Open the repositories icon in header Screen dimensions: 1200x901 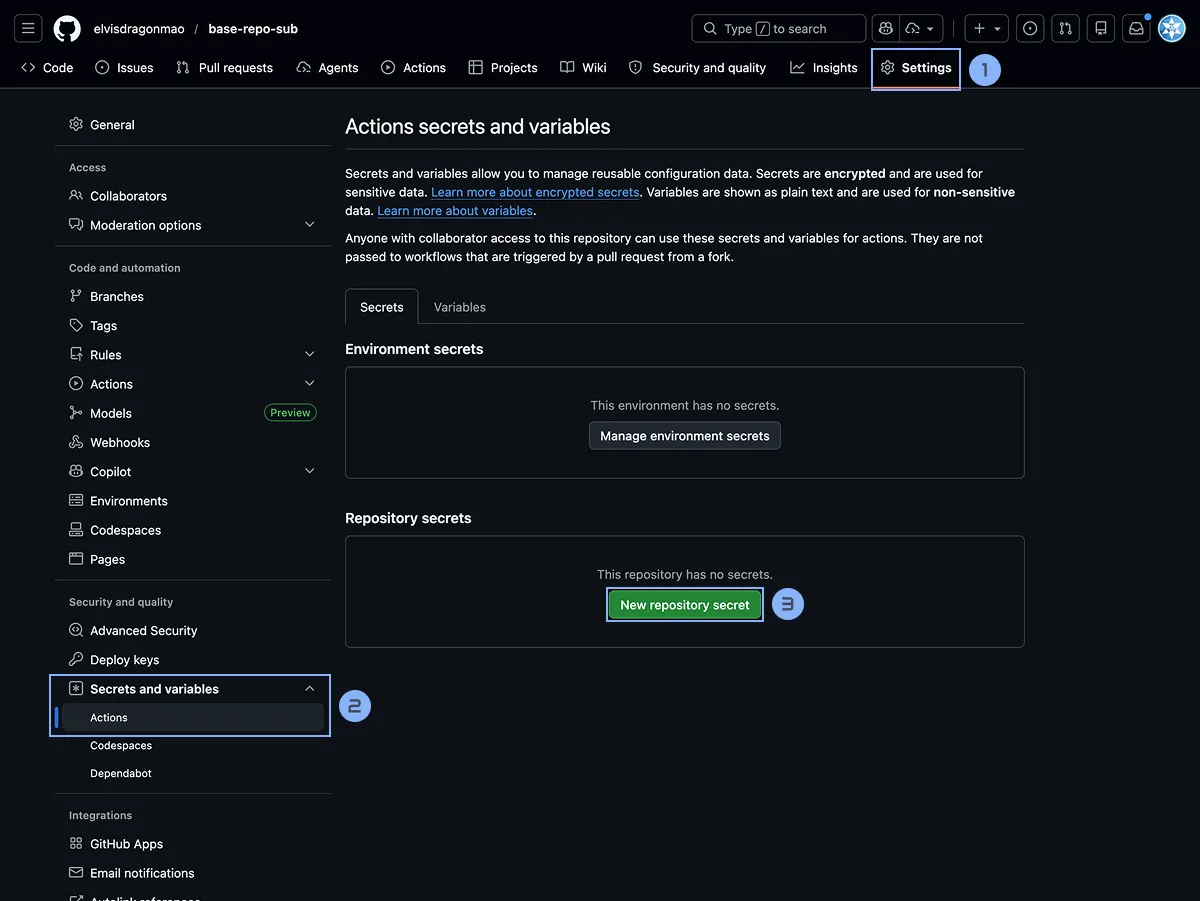tap(1100, 28)
